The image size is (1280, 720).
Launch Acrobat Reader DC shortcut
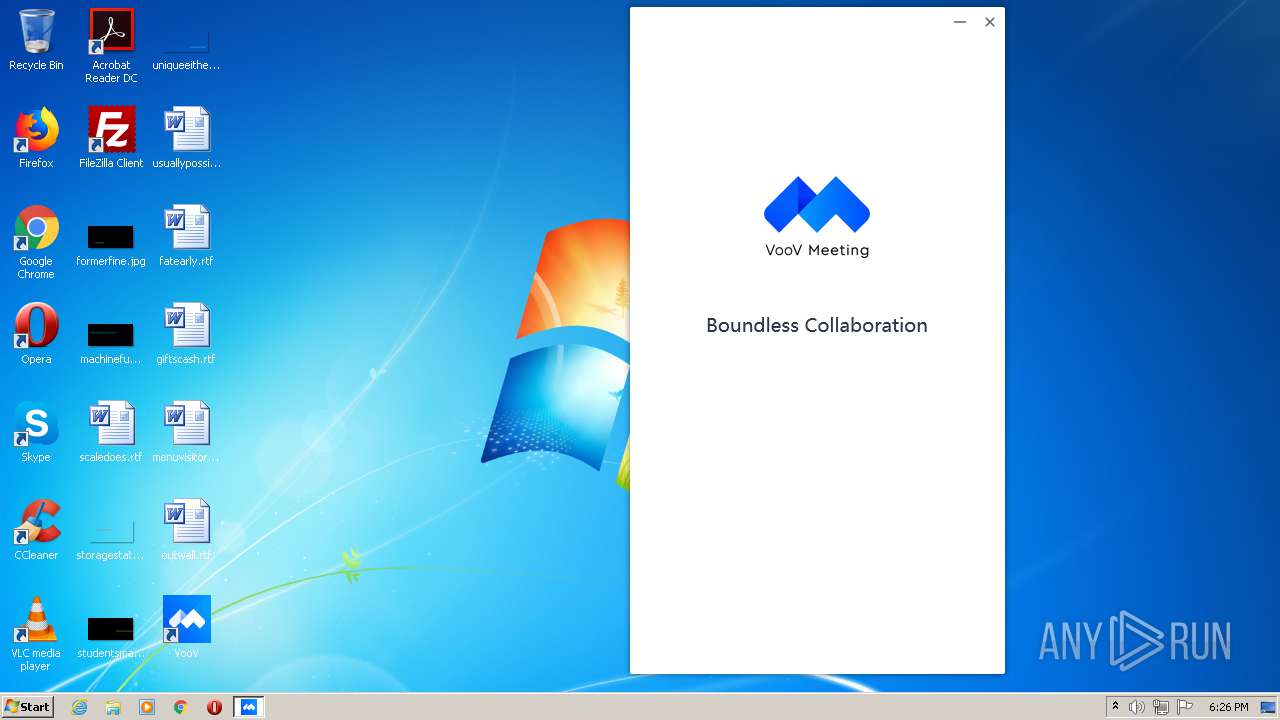tap(111, 46)
